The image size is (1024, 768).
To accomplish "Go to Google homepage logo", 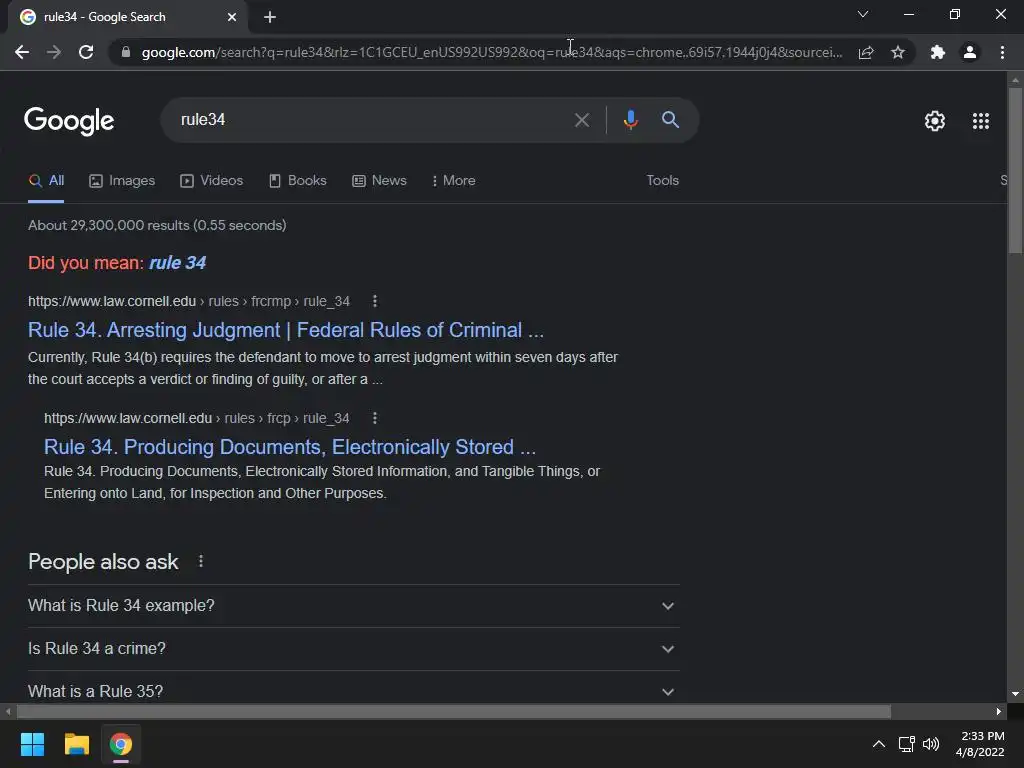I will (69, 121).
